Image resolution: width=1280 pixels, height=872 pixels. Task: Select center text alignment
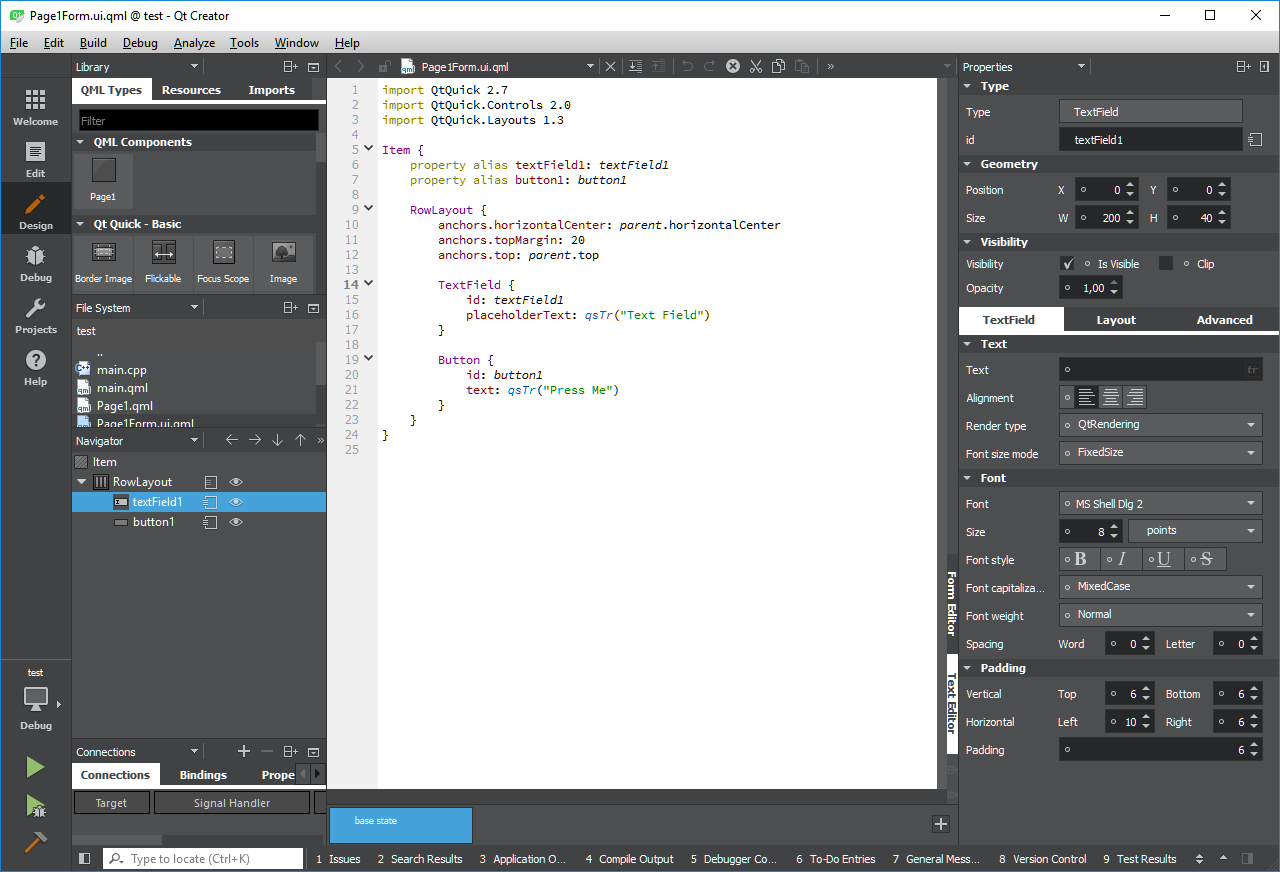[1111, 398]
